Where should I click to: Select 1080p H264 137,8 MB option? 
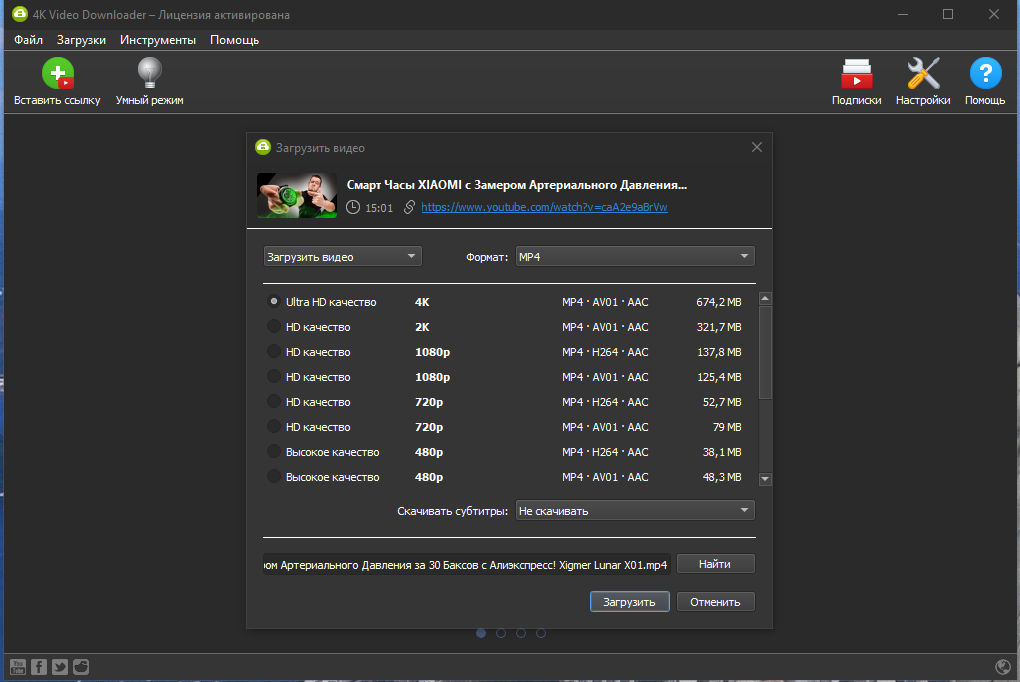[274, 352]
